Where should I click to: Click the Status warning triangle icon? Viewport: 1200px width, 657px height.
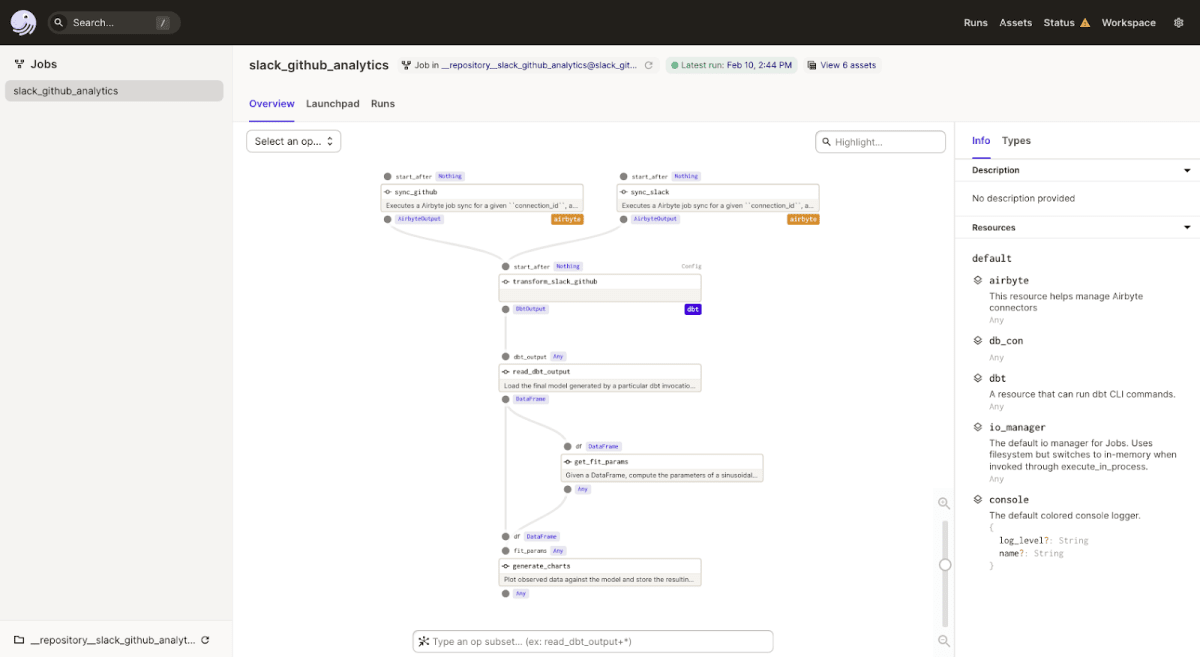pyautogui.click(x=1085, y=22)
